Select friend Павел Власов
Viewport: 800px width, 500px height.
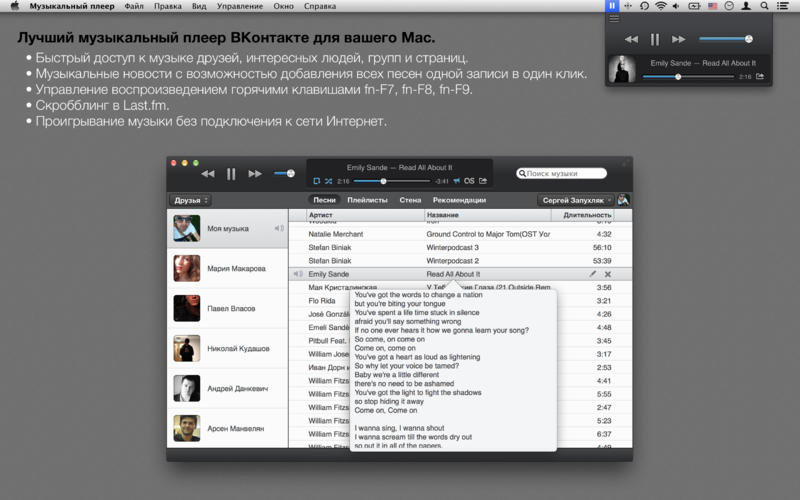(x=228, y=308)
